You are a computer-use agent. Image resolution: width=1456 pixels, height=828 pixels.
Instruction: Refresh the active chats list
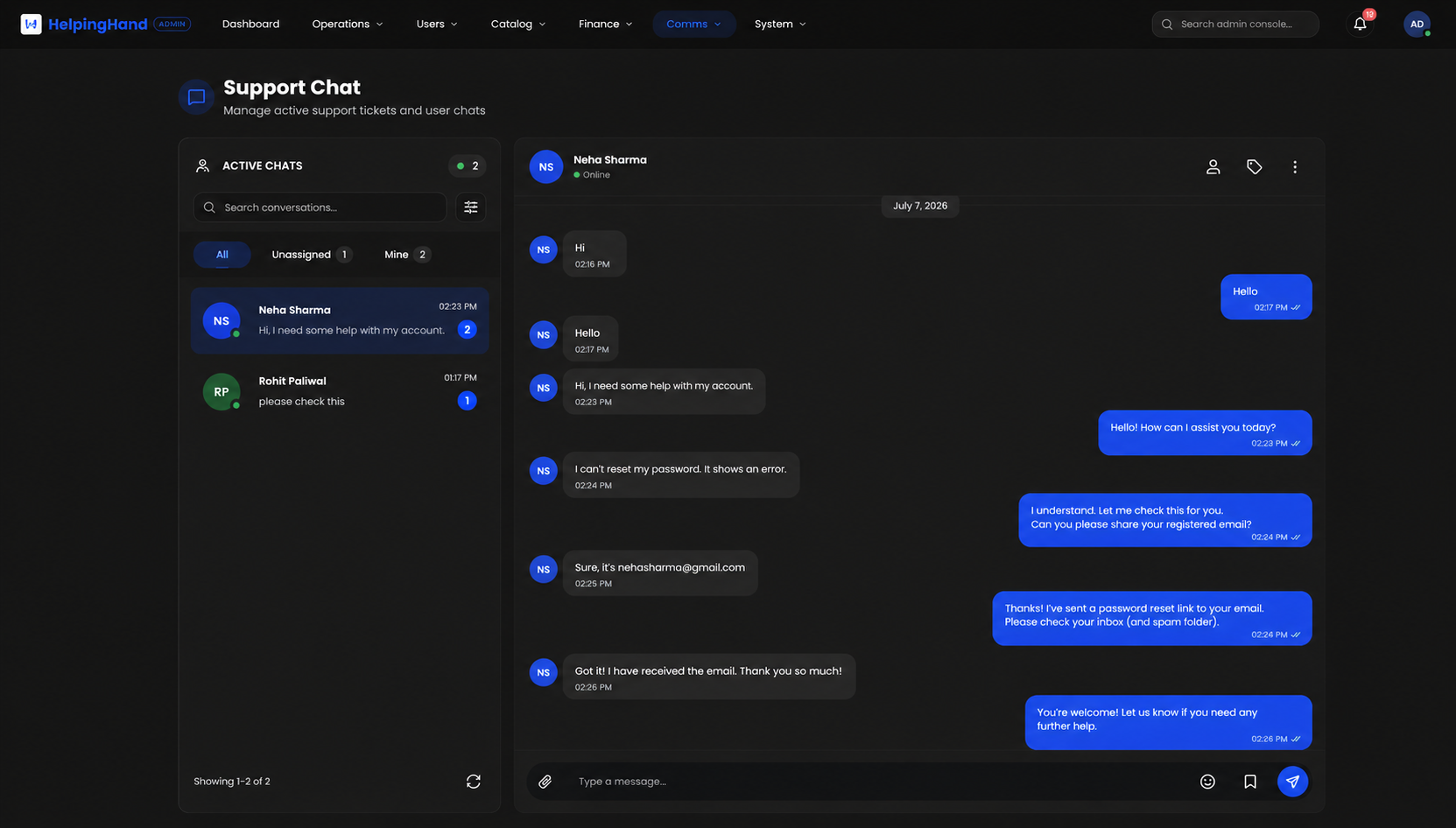[x=474, y=782]
